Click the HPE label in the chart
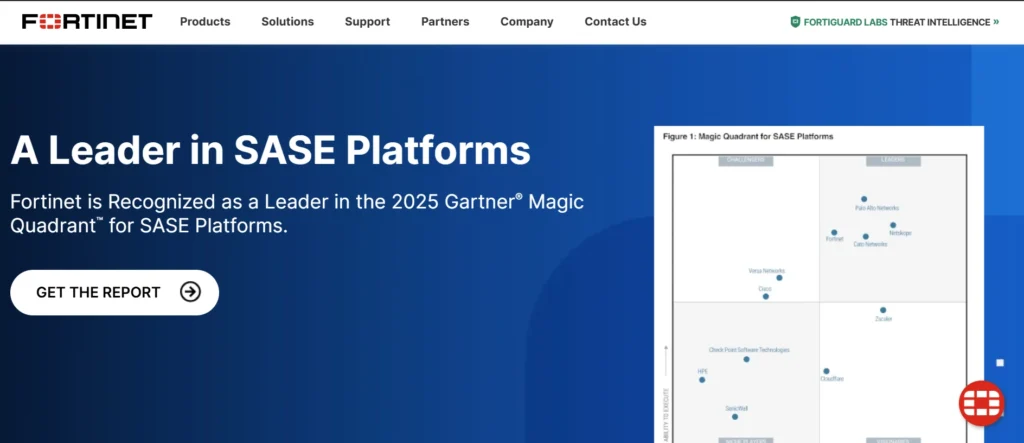Image resolution: width=1024 pixels, height=443 pixels. [x=703, y=371]
